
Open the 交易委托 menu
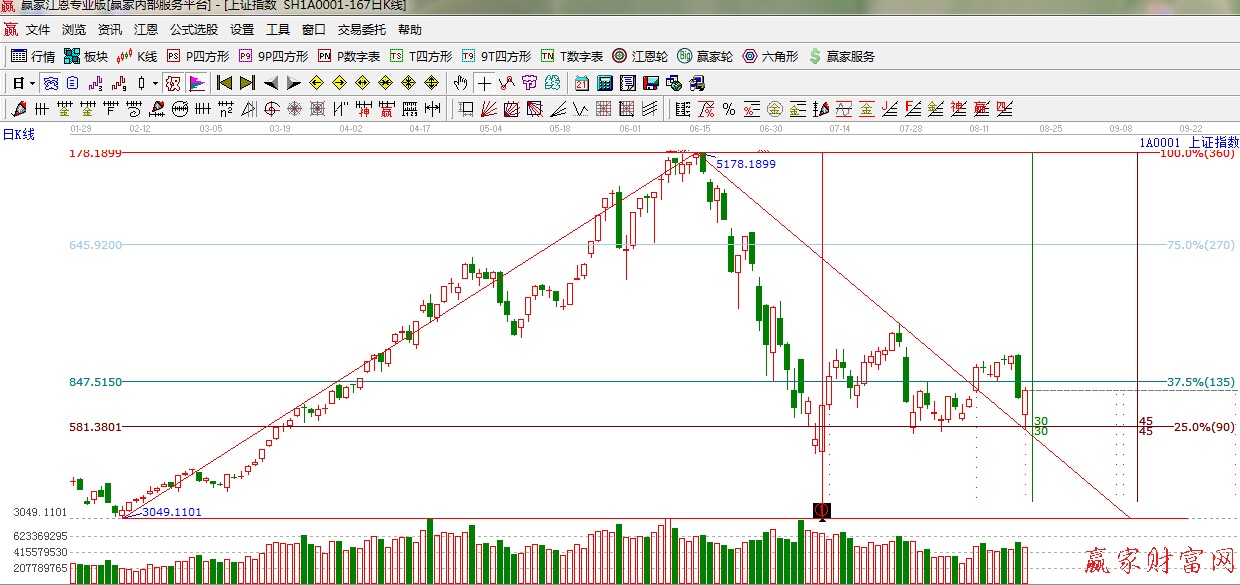click(361, 30)
